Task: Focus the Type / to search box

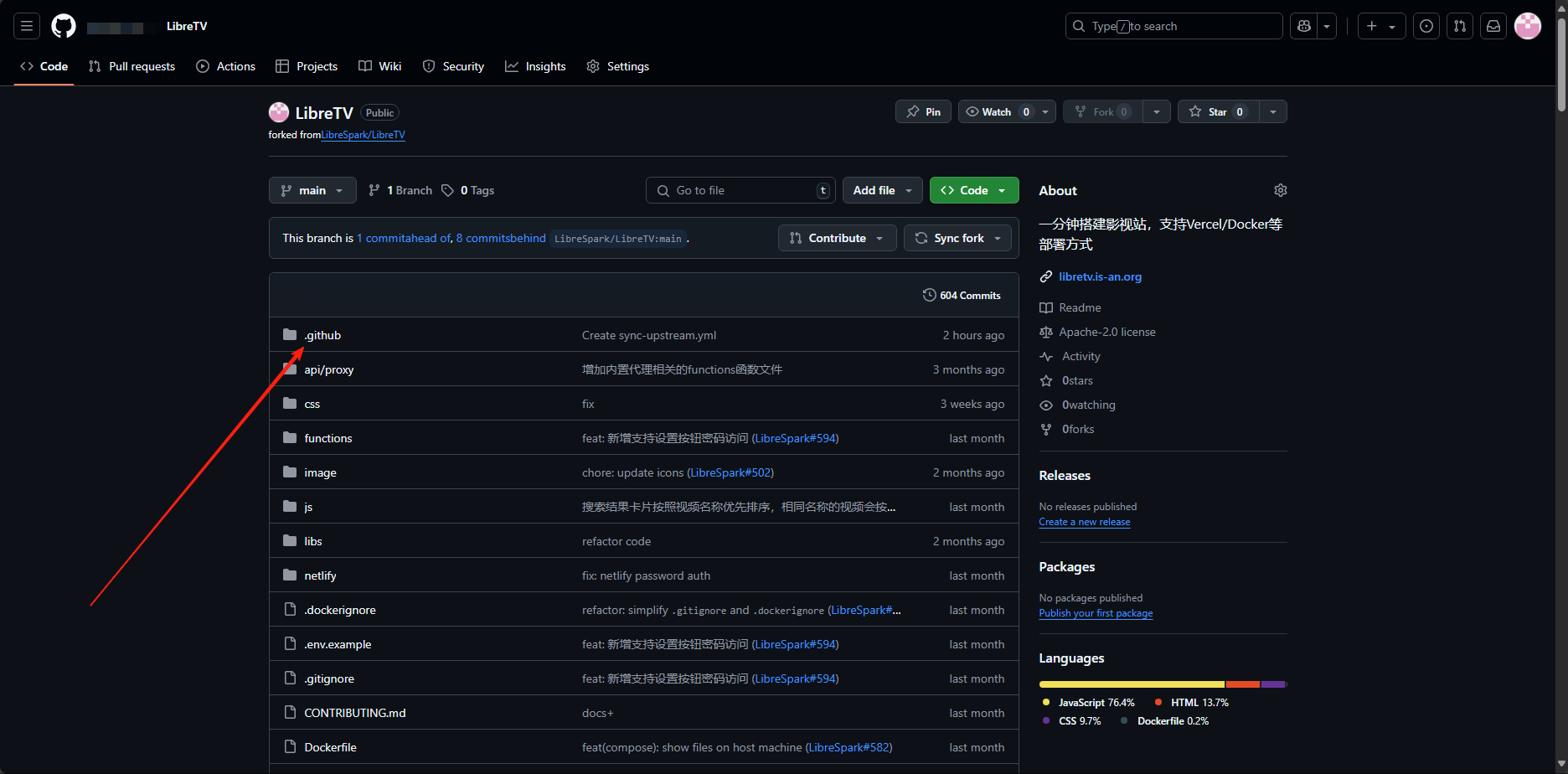Action: pyautogui.click(x=1173, y=26)
